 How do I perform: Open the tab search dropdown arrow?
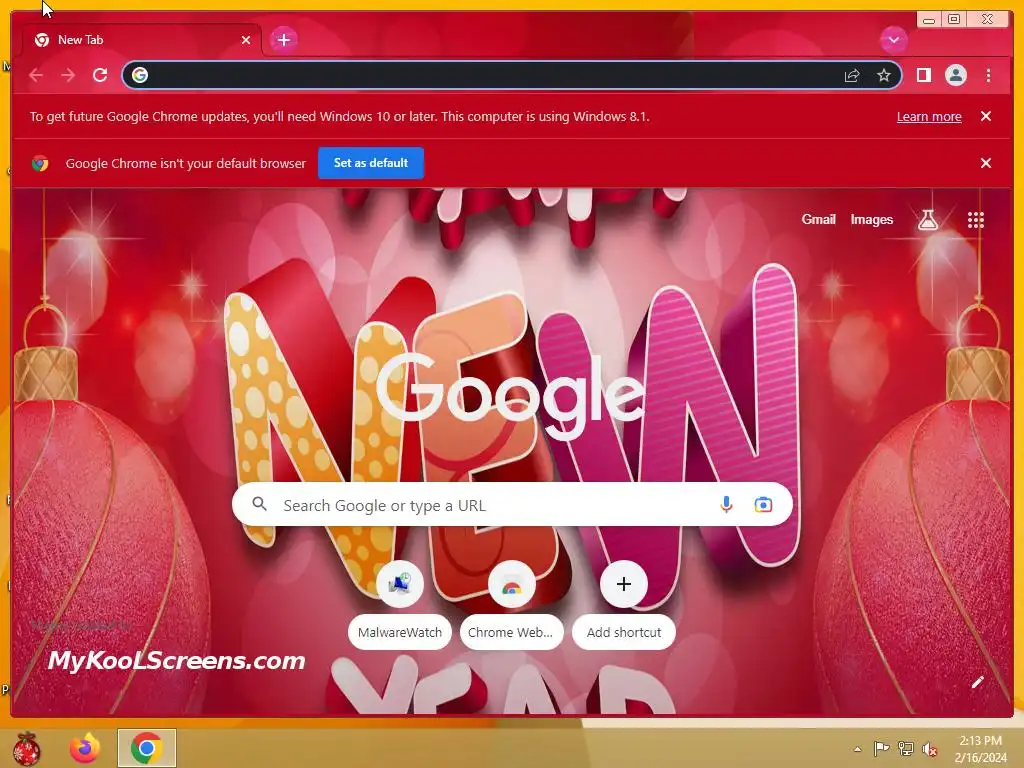point(893,40)
